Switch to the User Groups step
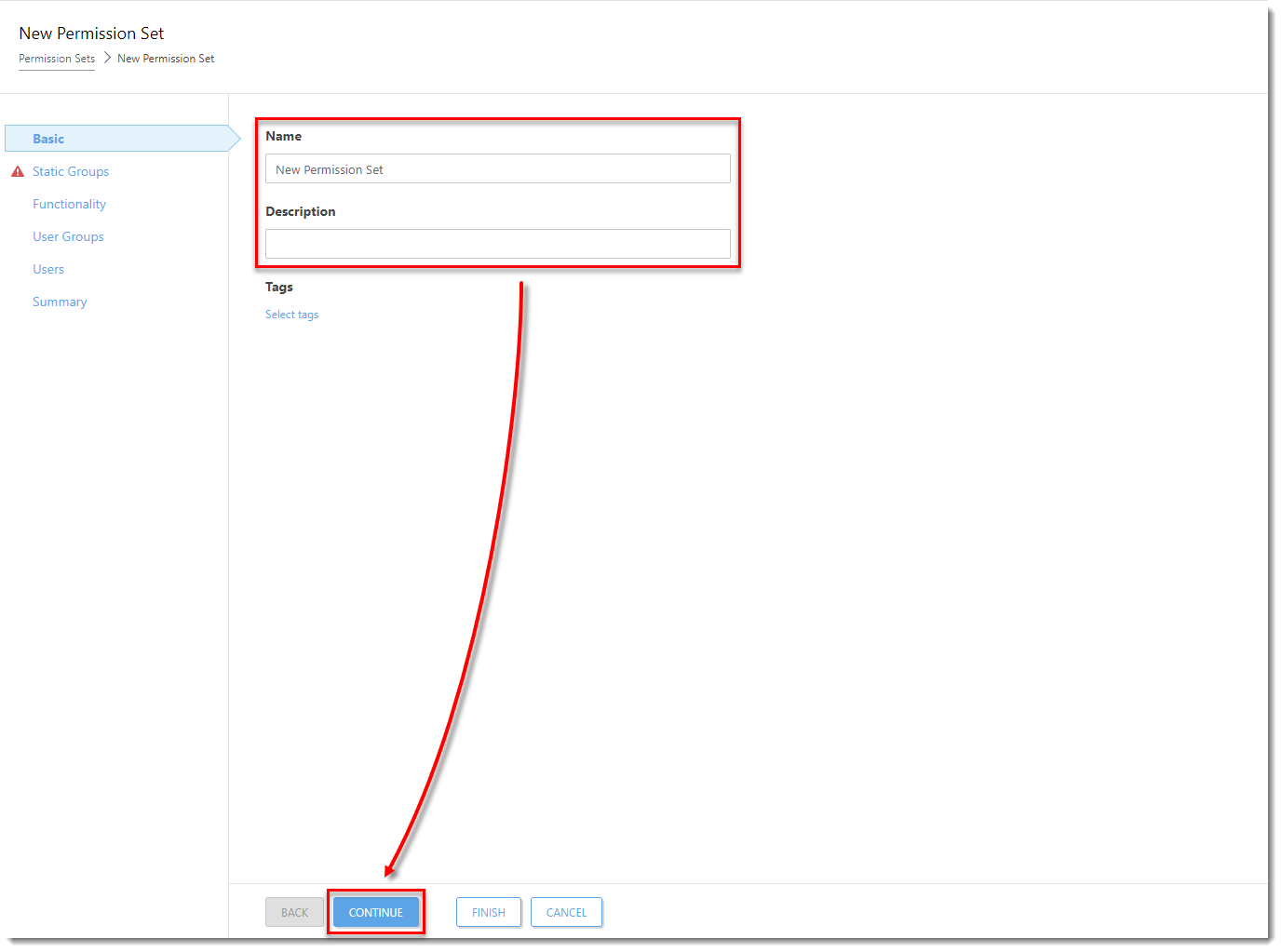 (x=68, y=236)
